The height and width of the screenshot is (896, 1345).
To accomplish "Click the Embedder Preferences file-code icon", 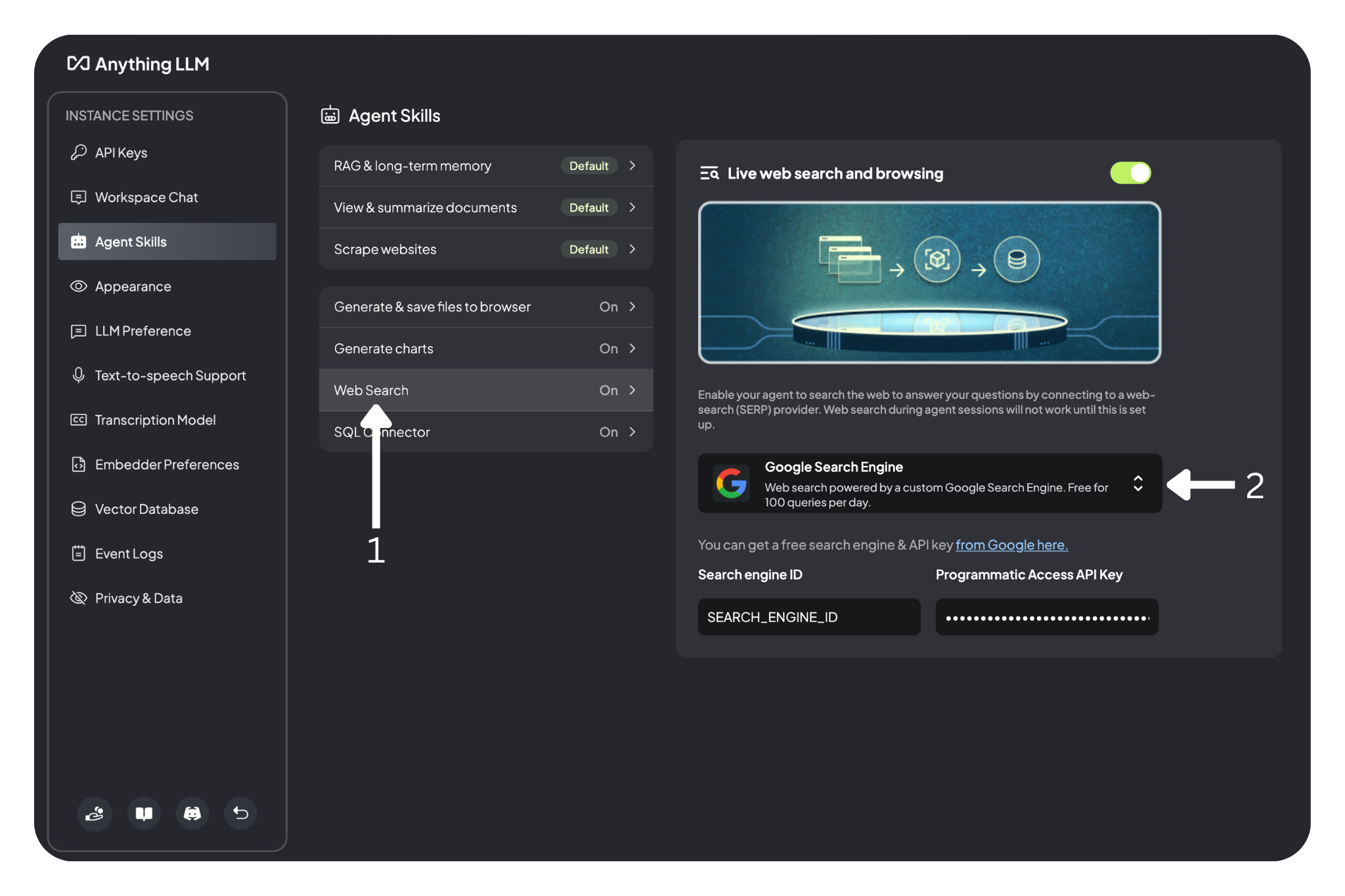I will point(79,465).
